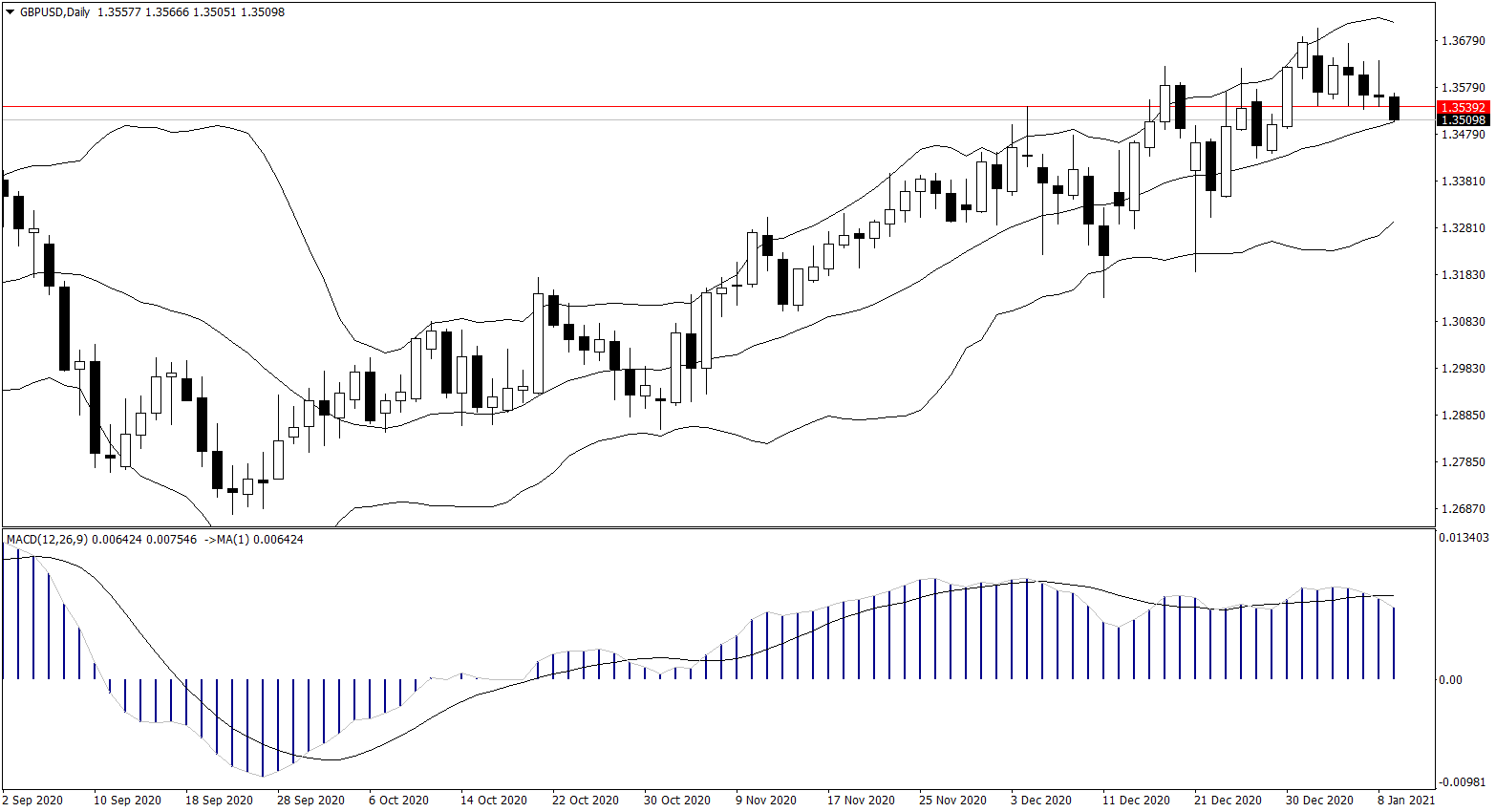Click the 1.32810 price axis label
Viewport: 1496px width, 812px height.
pyautogui.click(x=1463, y=228)
